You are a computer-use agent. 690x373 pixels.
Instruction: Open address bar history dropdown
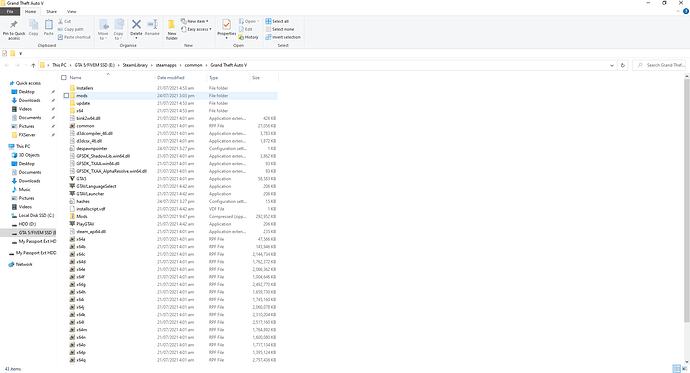pyautogui.click(x=612, y=65)
